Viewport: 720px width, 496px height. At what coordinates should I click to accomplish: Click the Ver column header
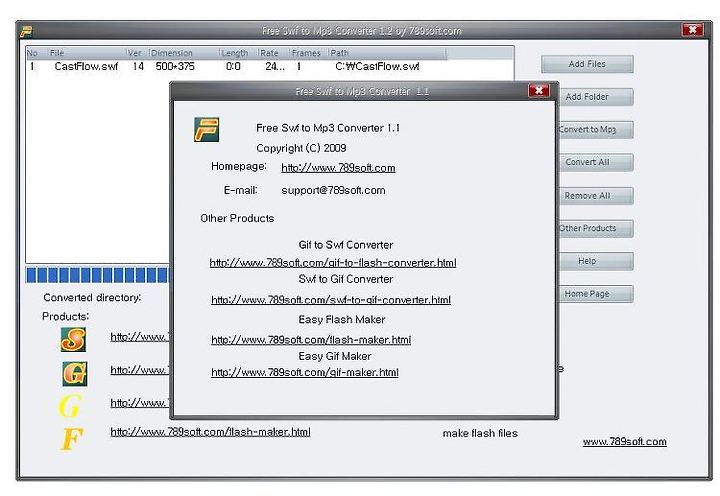138,53
